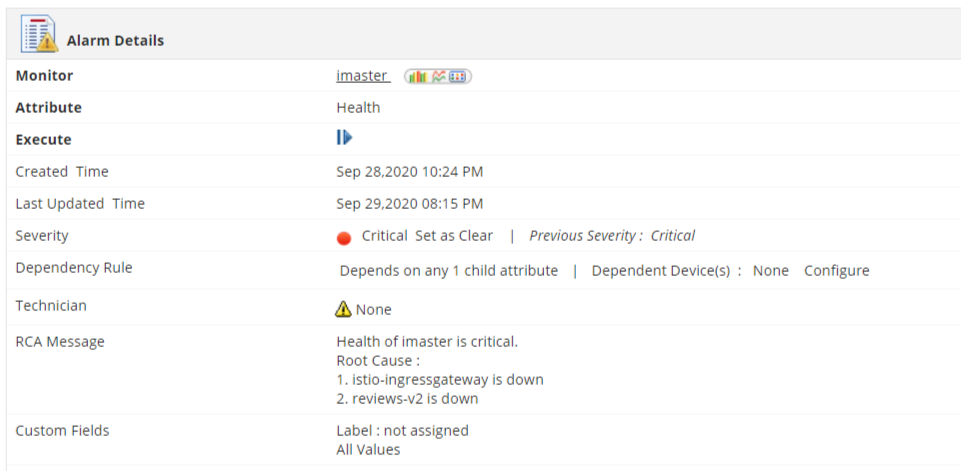The image size is (961, 471).
Task: Open the imaster monitor link
Action: point(362,76)
